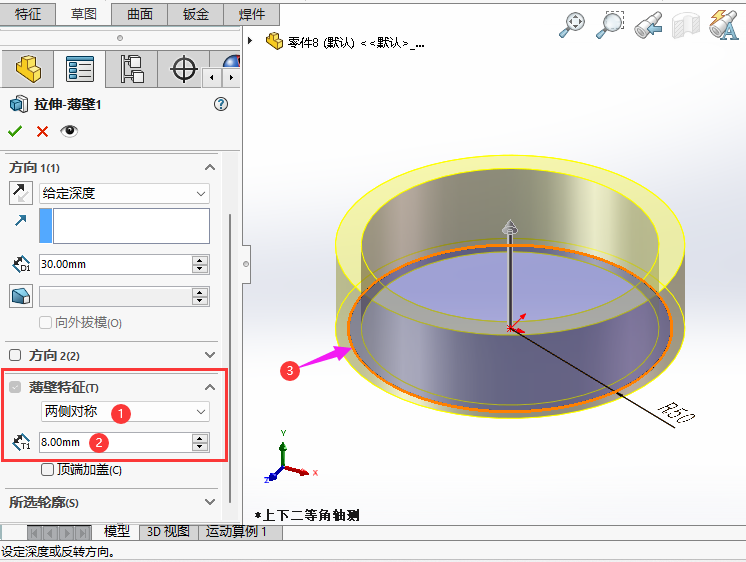Click the Section View icon
Viewport: 746px width, 562px height.
coord(686,25)
